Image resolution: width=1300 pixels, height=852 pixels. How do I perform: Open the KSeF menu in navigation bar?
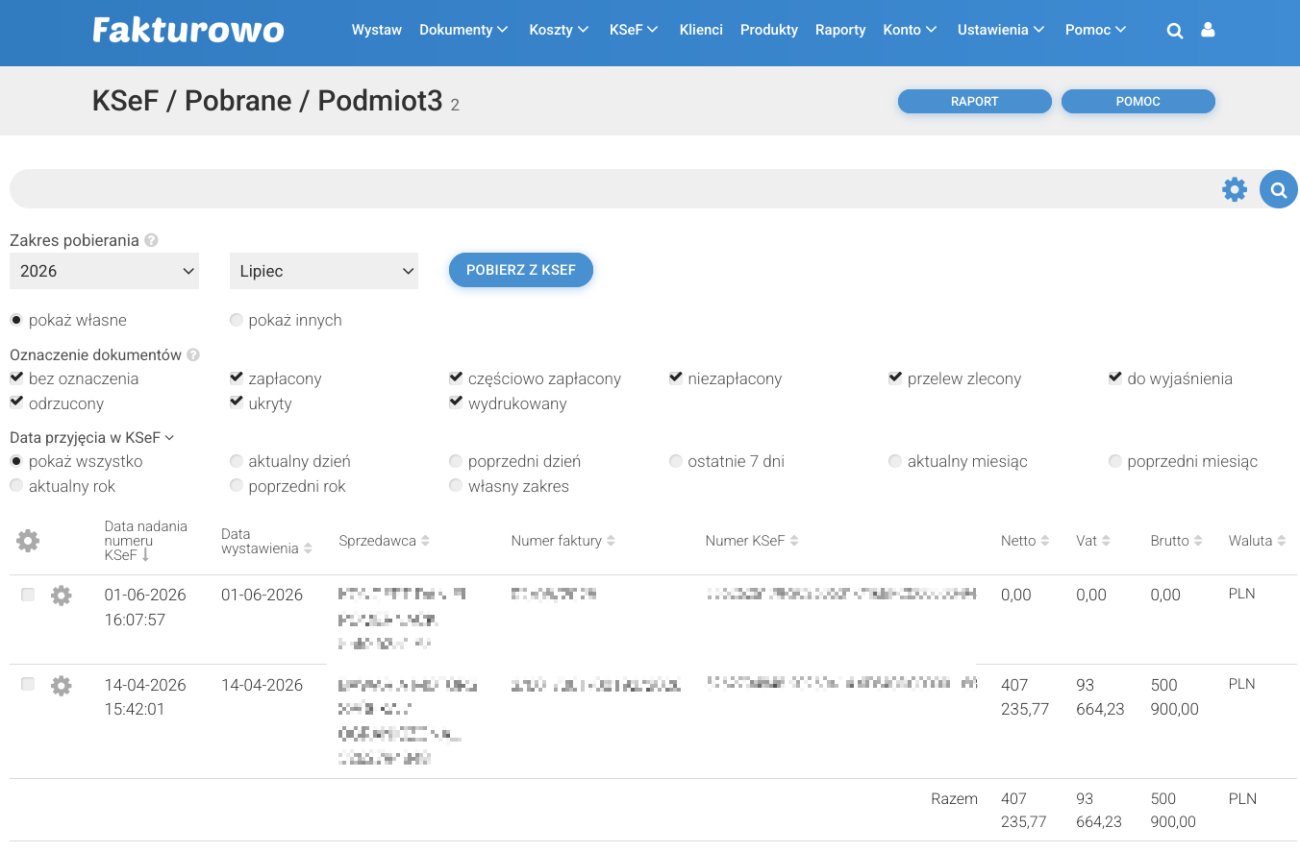click(x=634, y=30)
